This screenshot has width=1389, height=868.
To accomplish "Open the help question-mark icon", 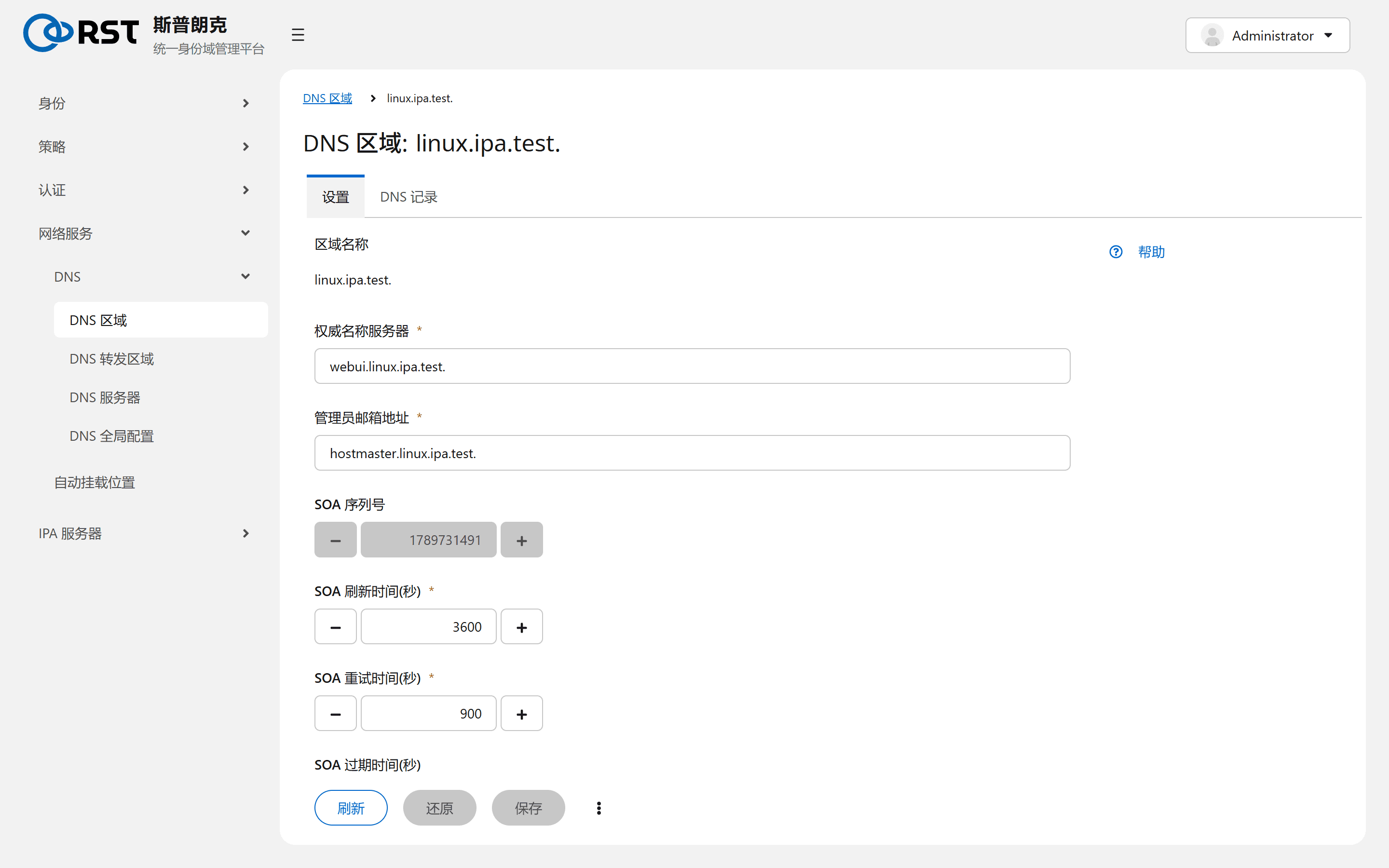I will point(1115,251).
